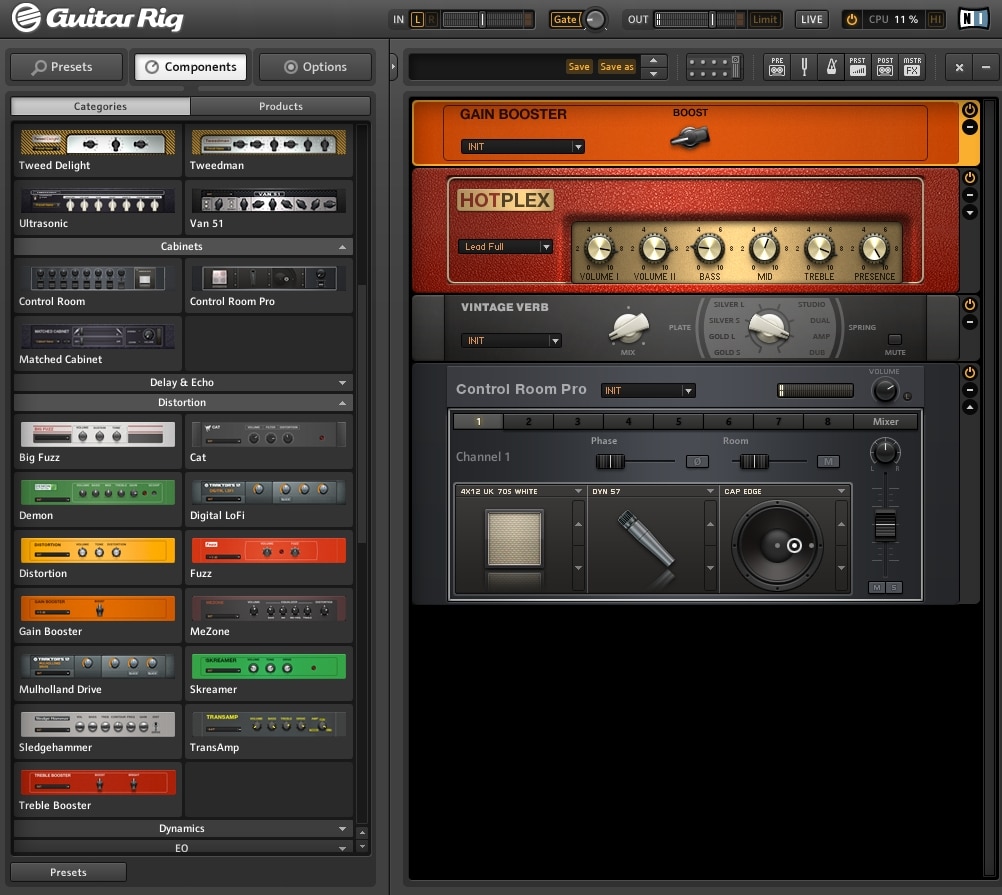Select the orange Distortion pedal component
Screen dimensions: 1002x895
(x=98, y=558)
